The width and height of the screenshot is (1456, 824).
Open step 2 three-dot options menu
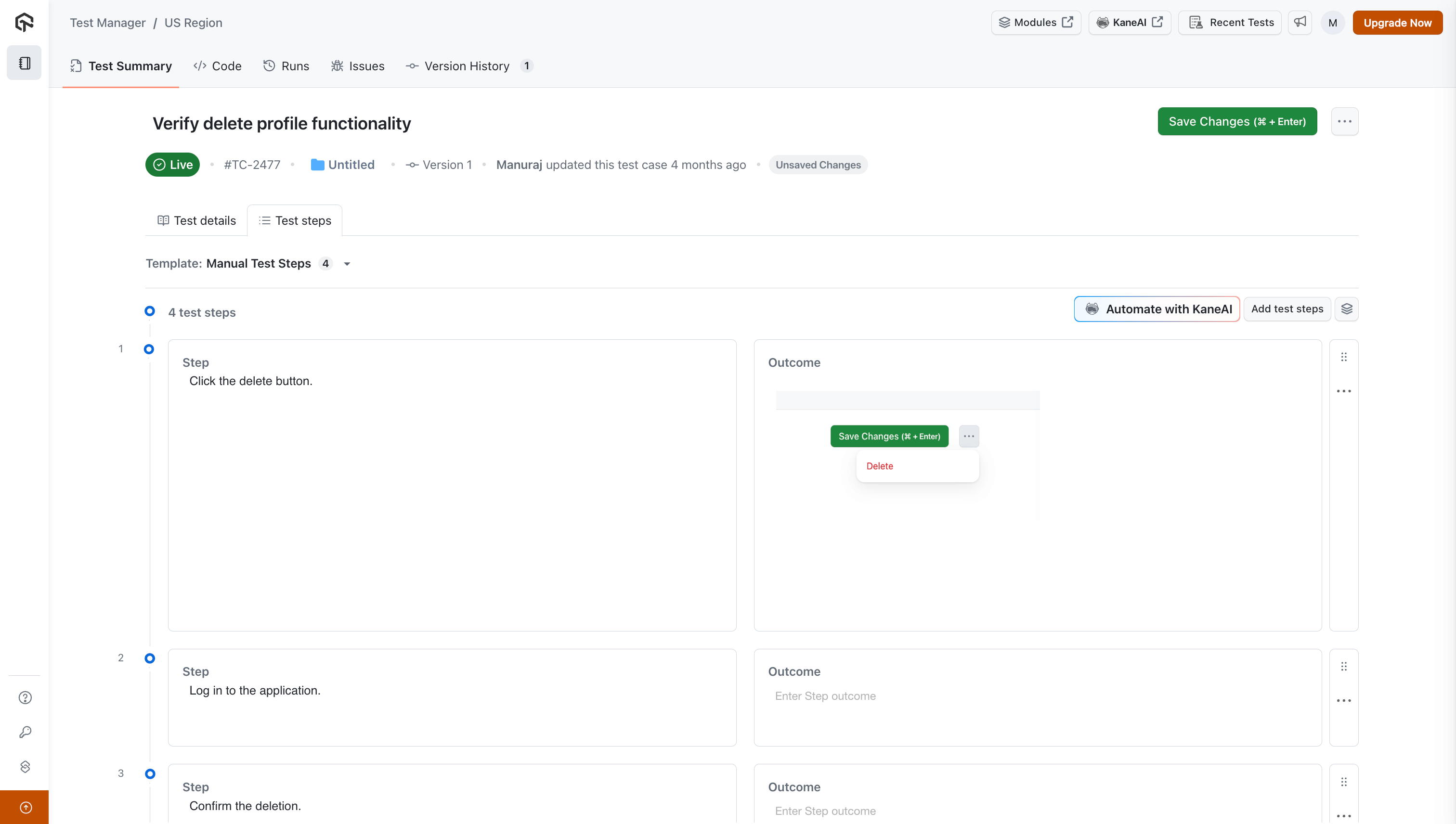point(1344,701)
